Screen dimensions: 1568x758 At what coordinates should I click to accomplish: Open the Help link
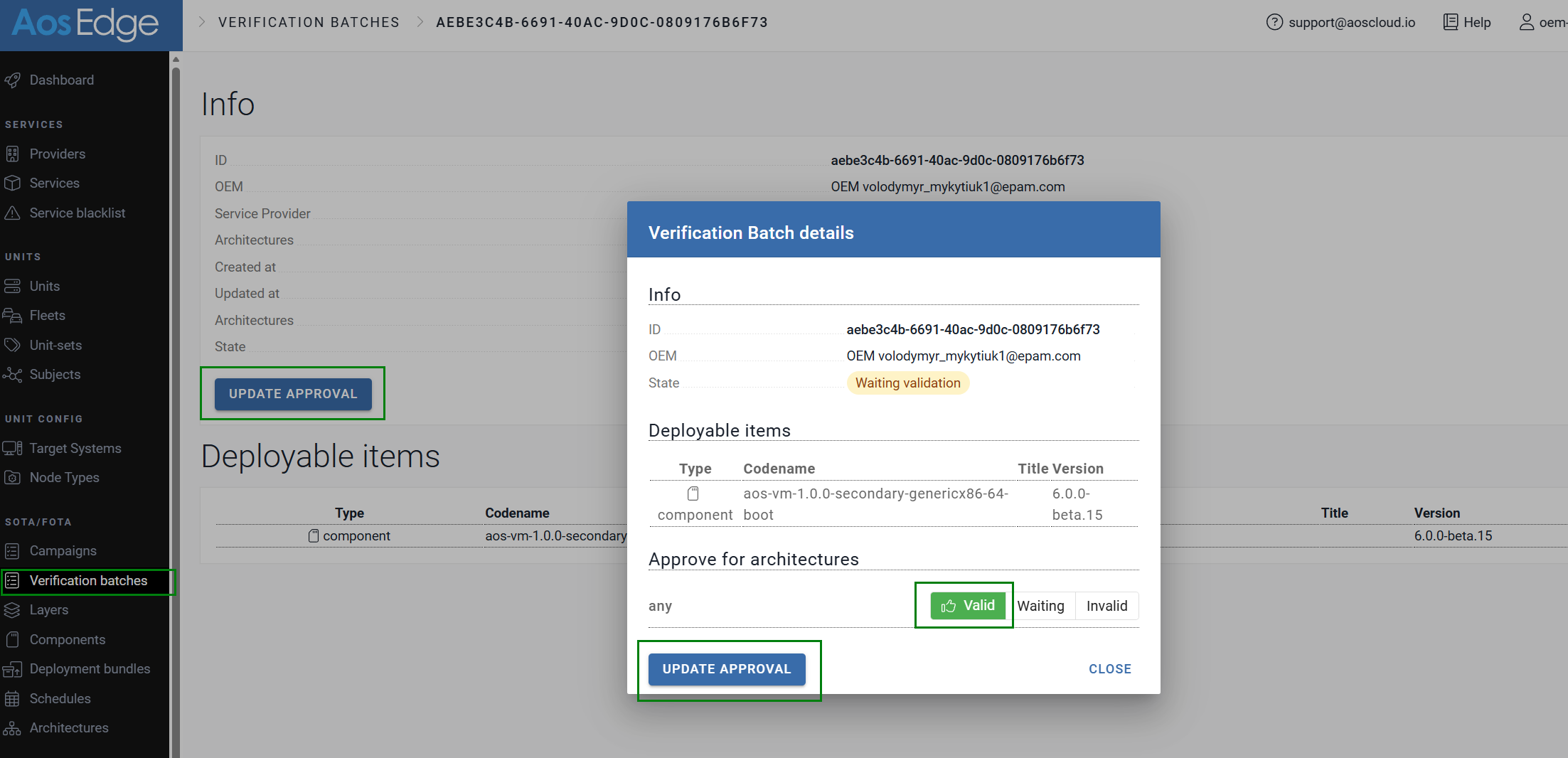pyautogui.click(x=1477, y=22)
